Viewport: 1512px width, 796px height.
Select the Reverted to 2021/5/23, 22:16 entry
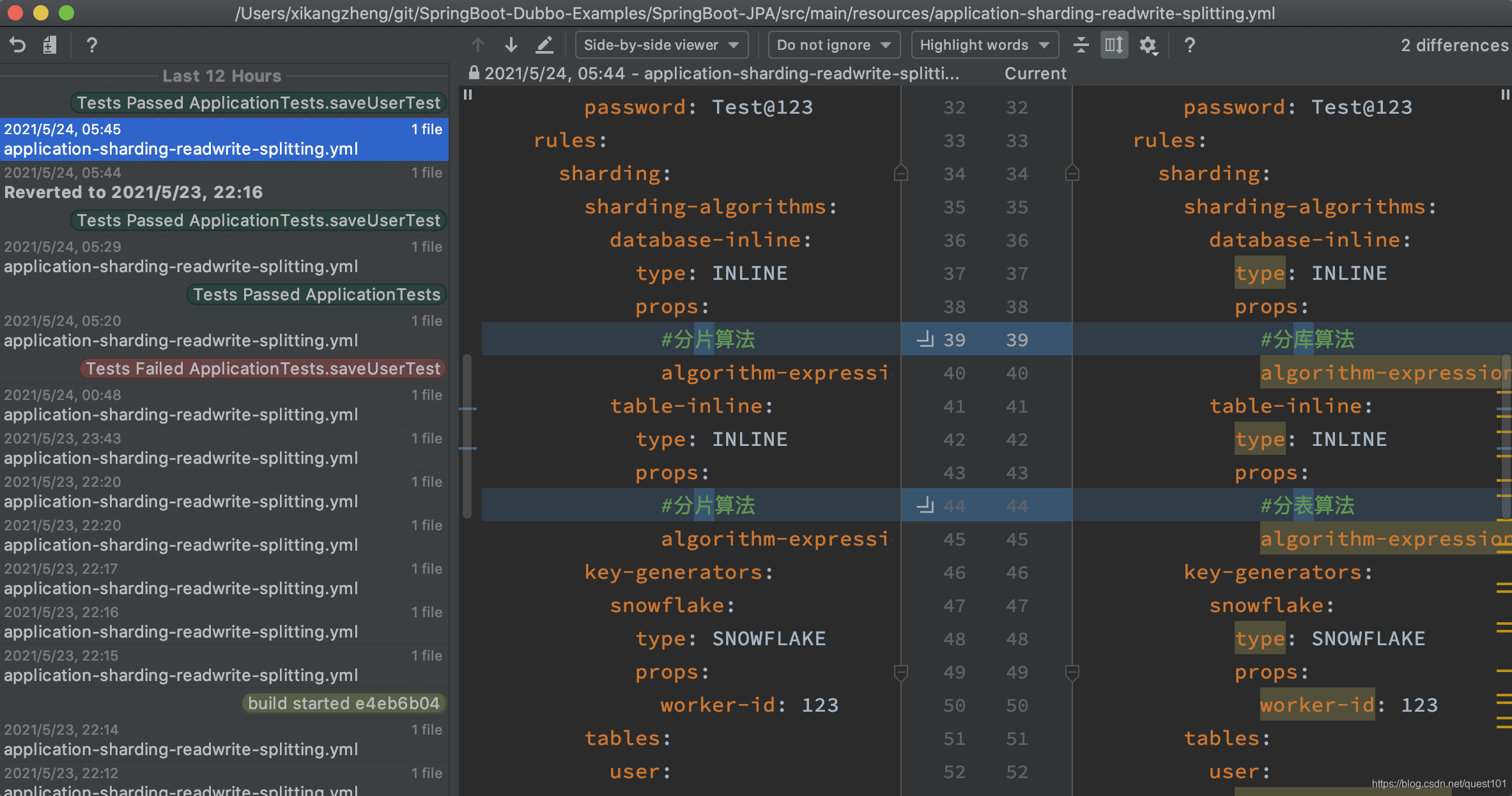pos(224,182)
